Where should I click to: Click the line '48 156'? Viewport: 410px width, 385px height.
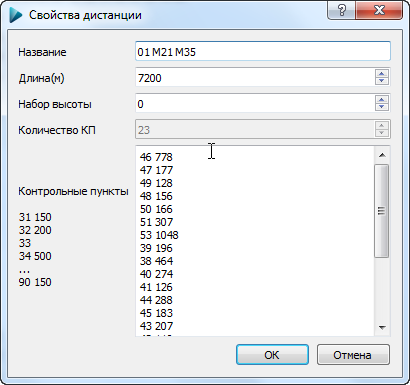156,196
